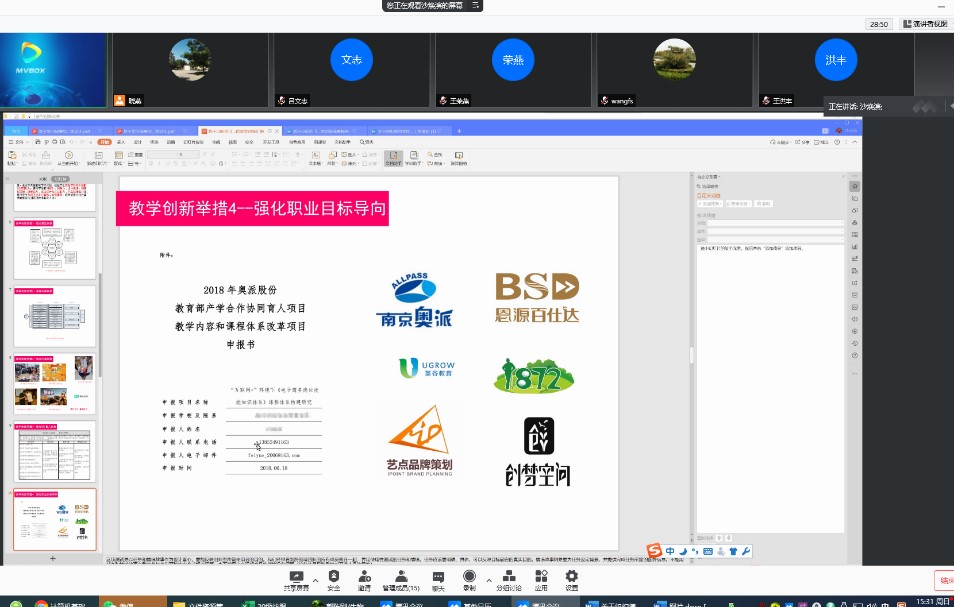Click the 邀请 invite icon

[365, 577]
